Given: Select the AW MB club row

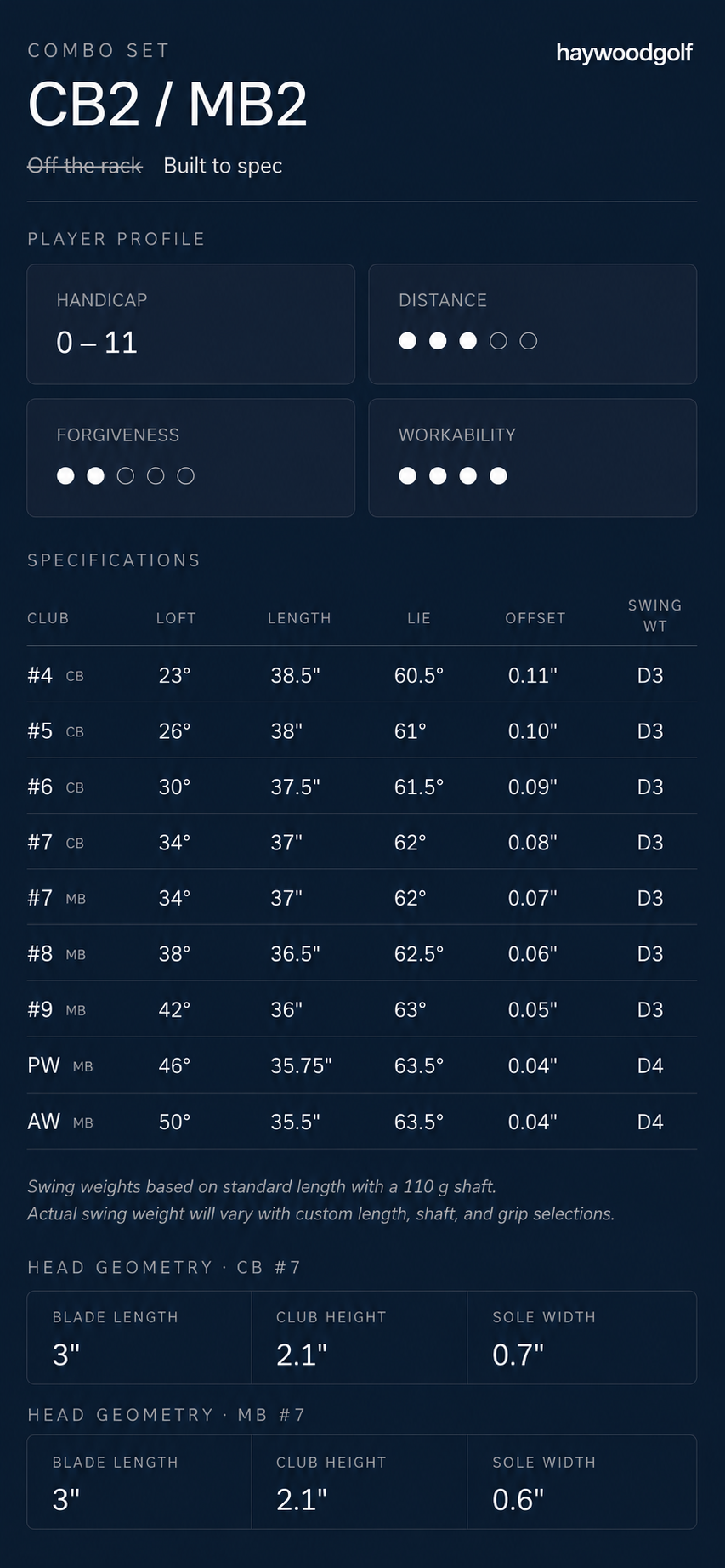Looking at the screenshot, I should 362,1121.
